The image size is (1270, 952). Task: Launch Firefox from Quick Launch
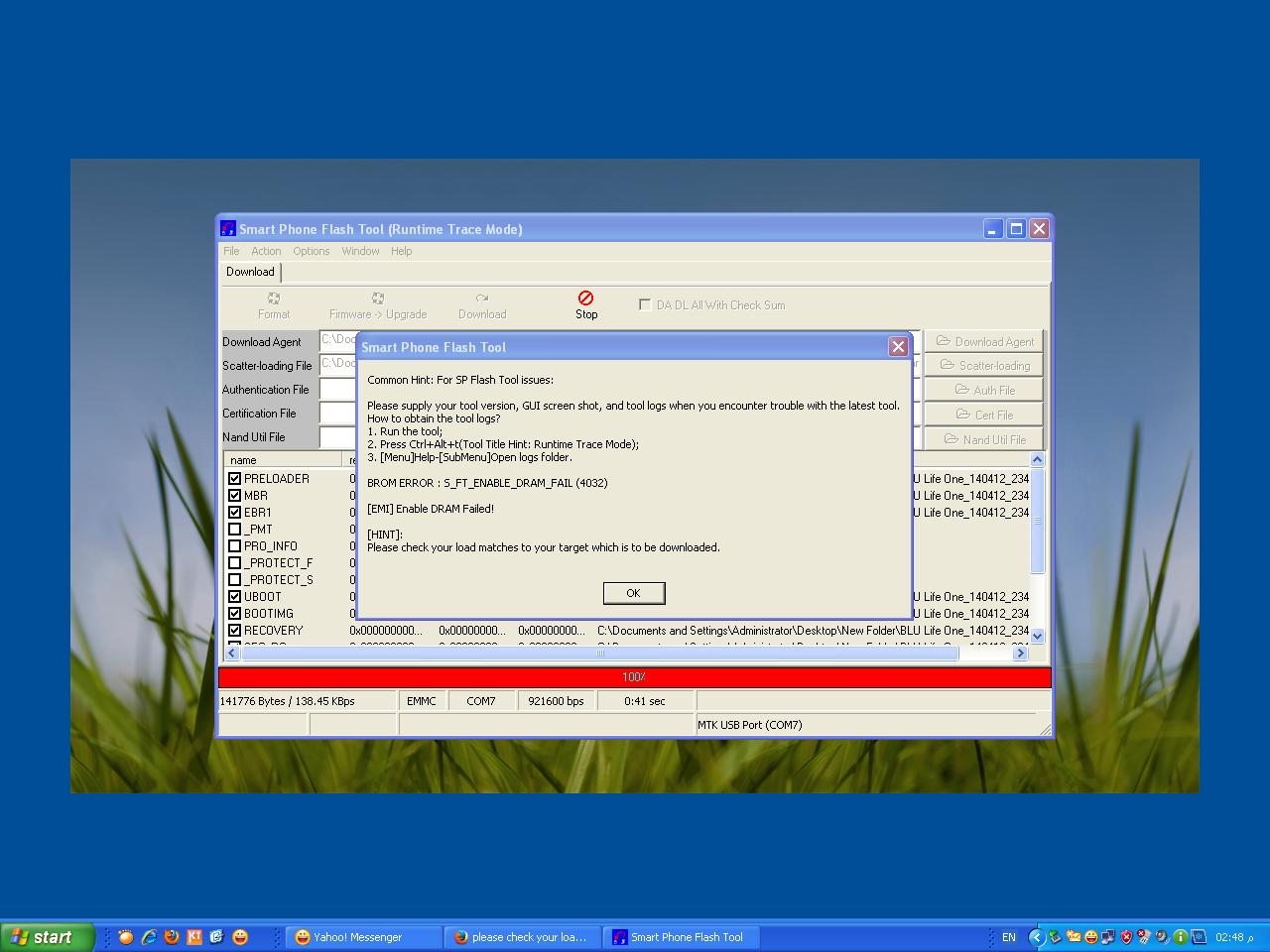coord(172,937)
